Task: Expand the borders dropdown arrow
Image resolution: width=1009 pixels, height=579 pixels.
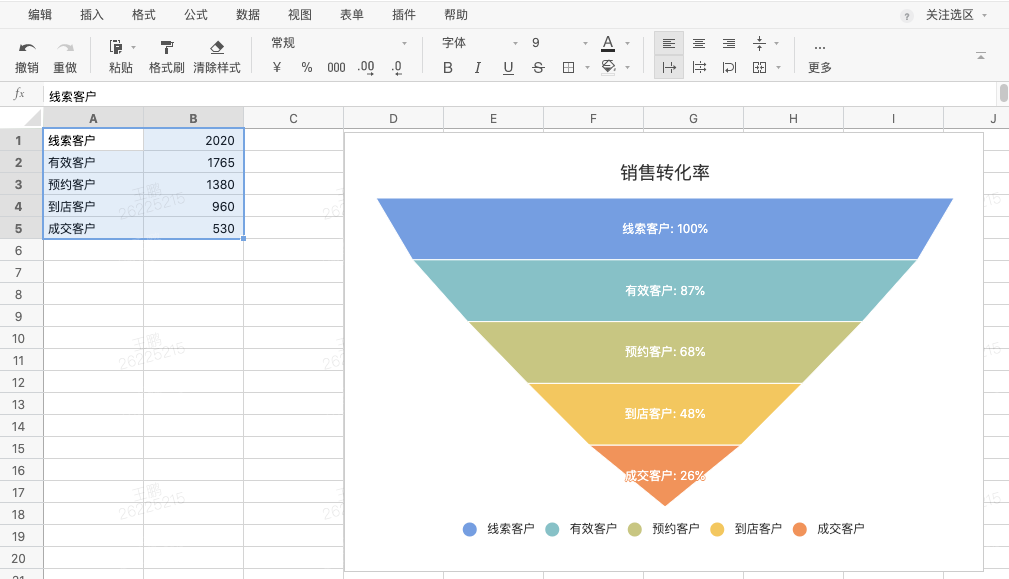Action: point(587,68)
